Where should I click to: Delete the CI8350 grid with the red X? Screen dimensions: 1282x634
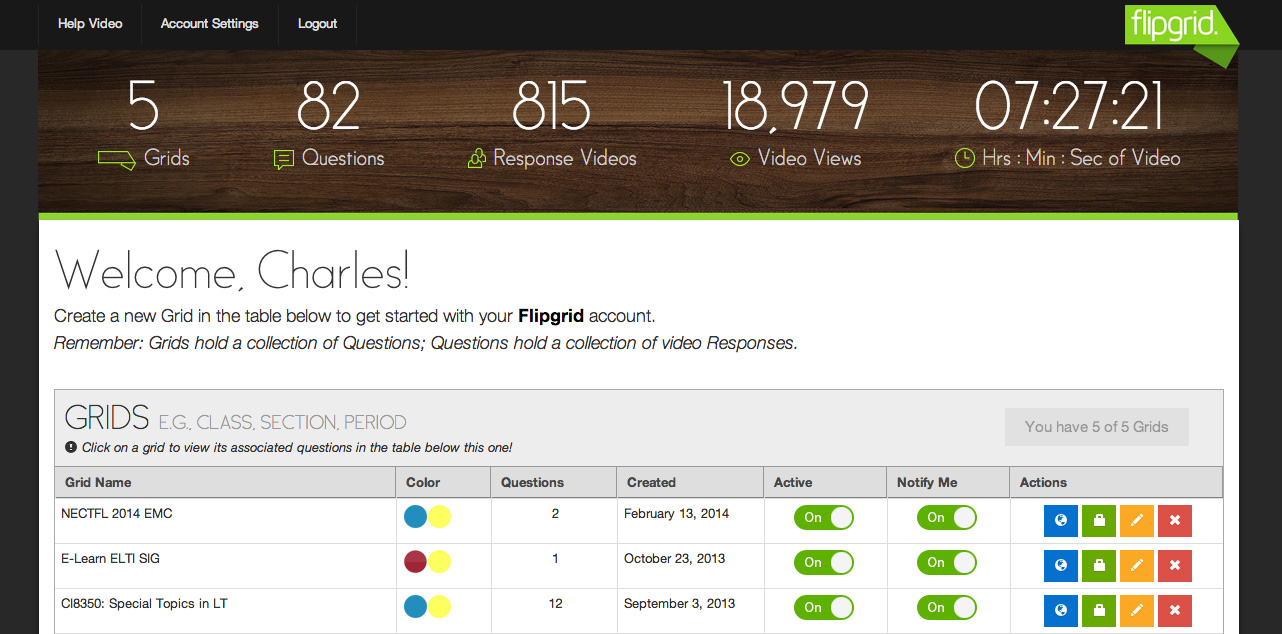(x=1175, y=610)
